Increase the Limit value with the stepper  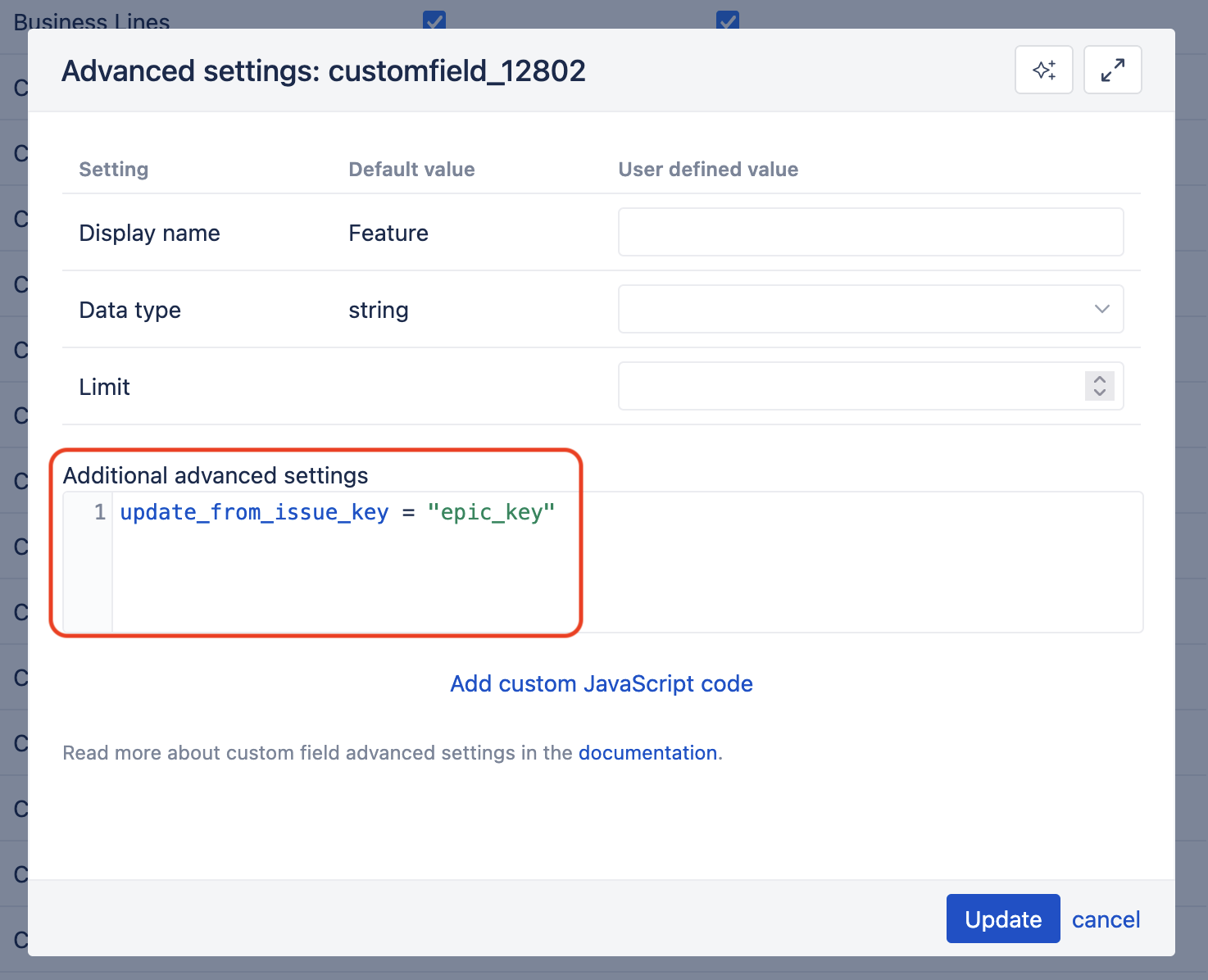(1100, 379)
